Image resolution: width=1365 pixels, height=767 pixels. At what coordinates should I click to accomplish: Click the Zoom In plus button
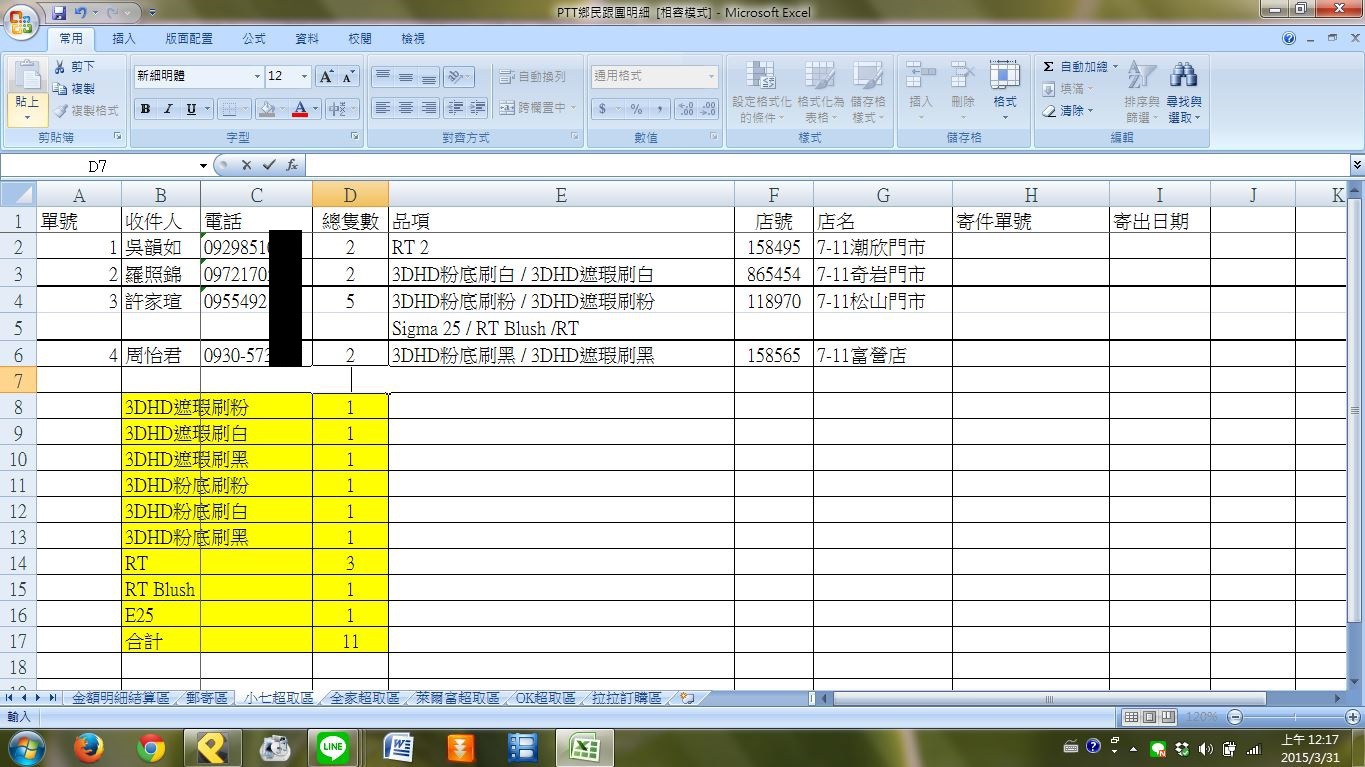point(1353,717)
